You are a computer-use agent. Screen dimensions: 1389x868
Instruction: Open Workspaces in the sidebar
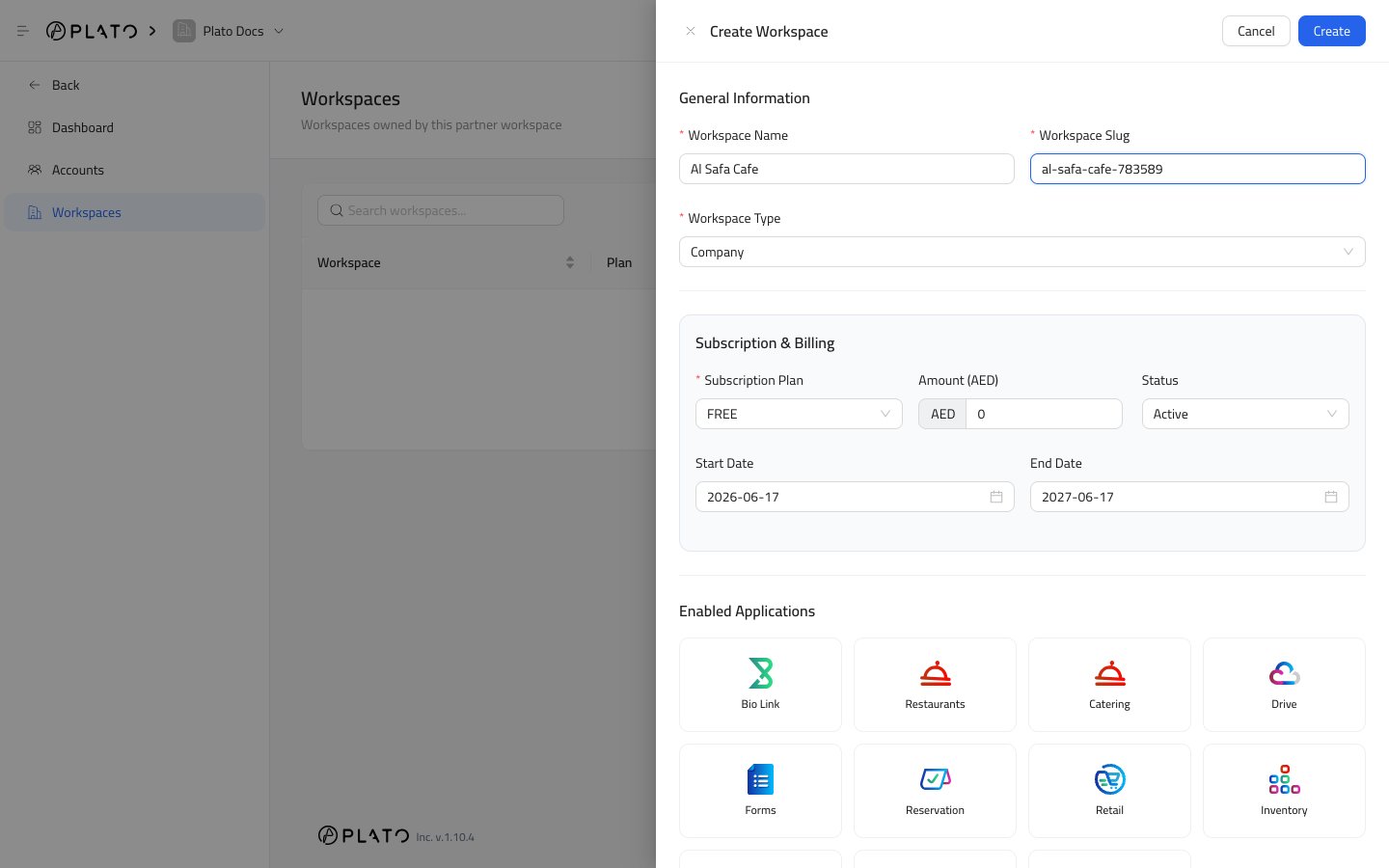[x=135, y=212]
